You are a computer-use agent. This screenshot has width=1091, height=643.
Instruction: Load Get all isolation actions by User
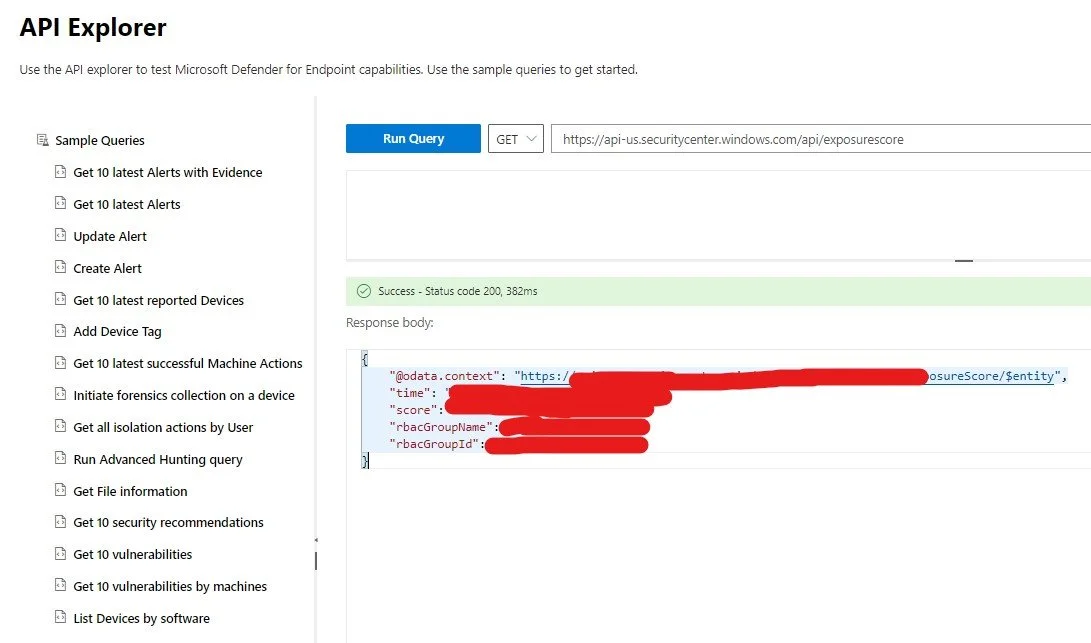[x=163, y=427]
